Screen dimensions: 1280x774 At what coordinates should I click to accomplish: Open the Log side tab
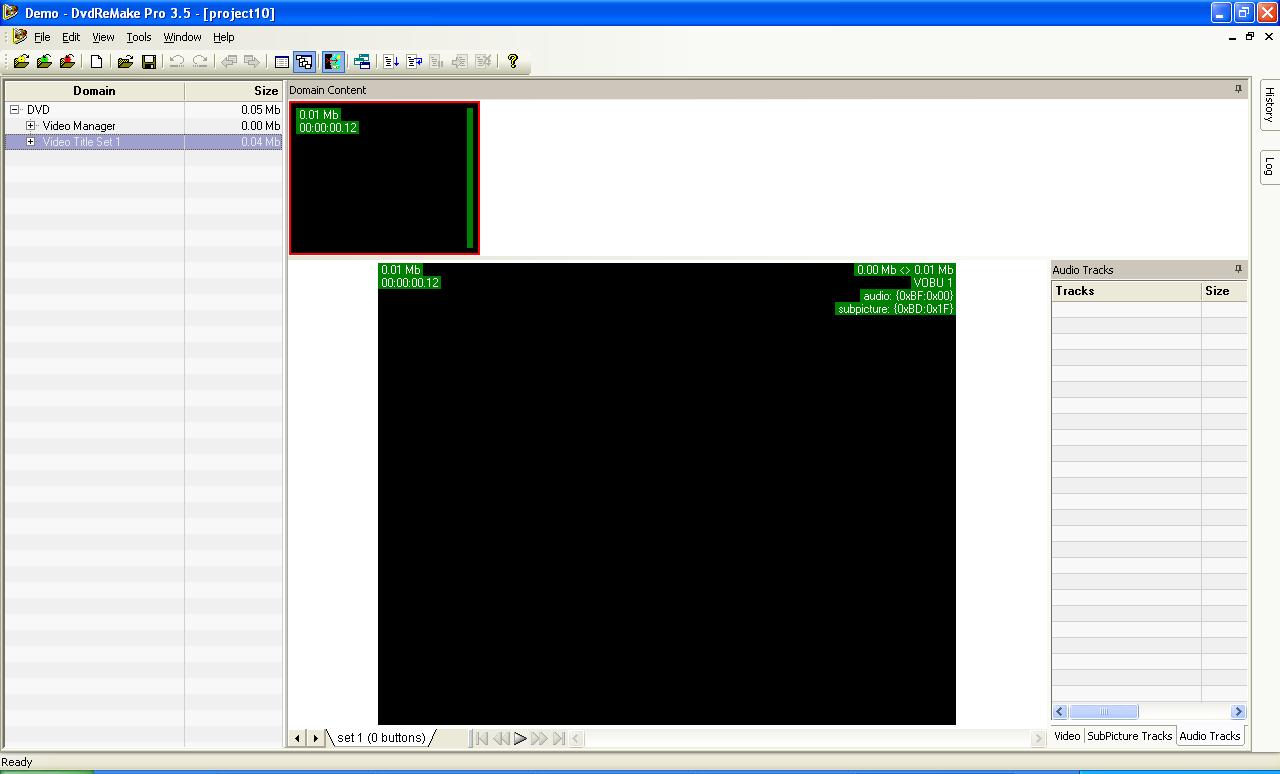[x=1269, y=167]
